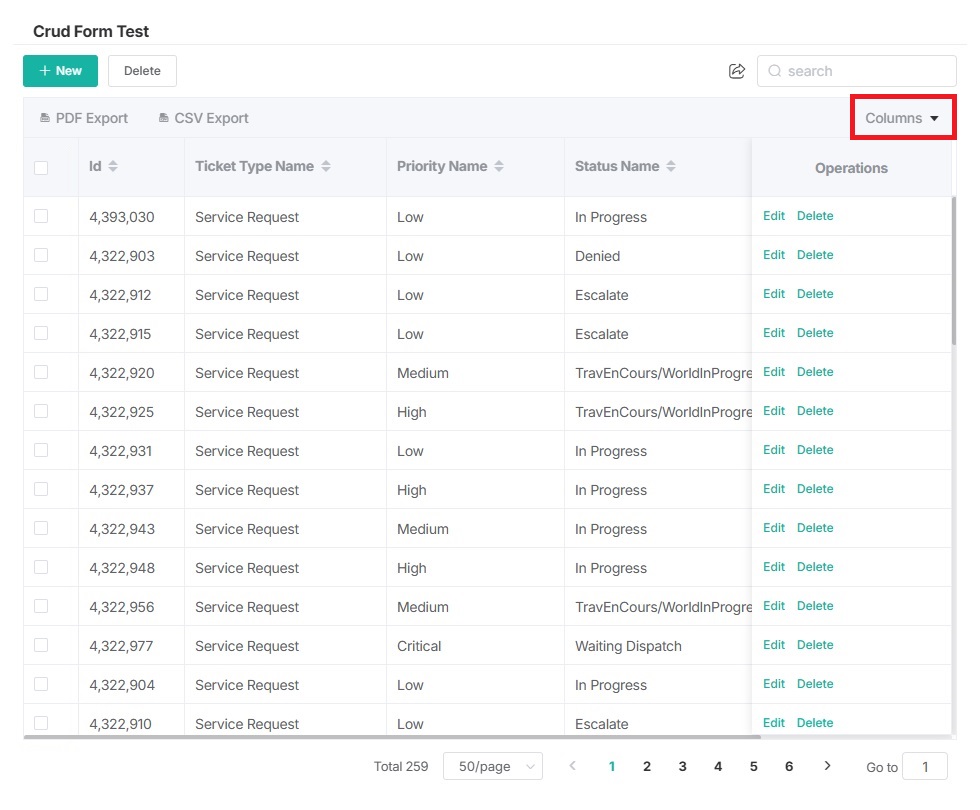980x810 pixels.
Task: Click the New button
Action: pyautogui.click(x=61, y=71)
